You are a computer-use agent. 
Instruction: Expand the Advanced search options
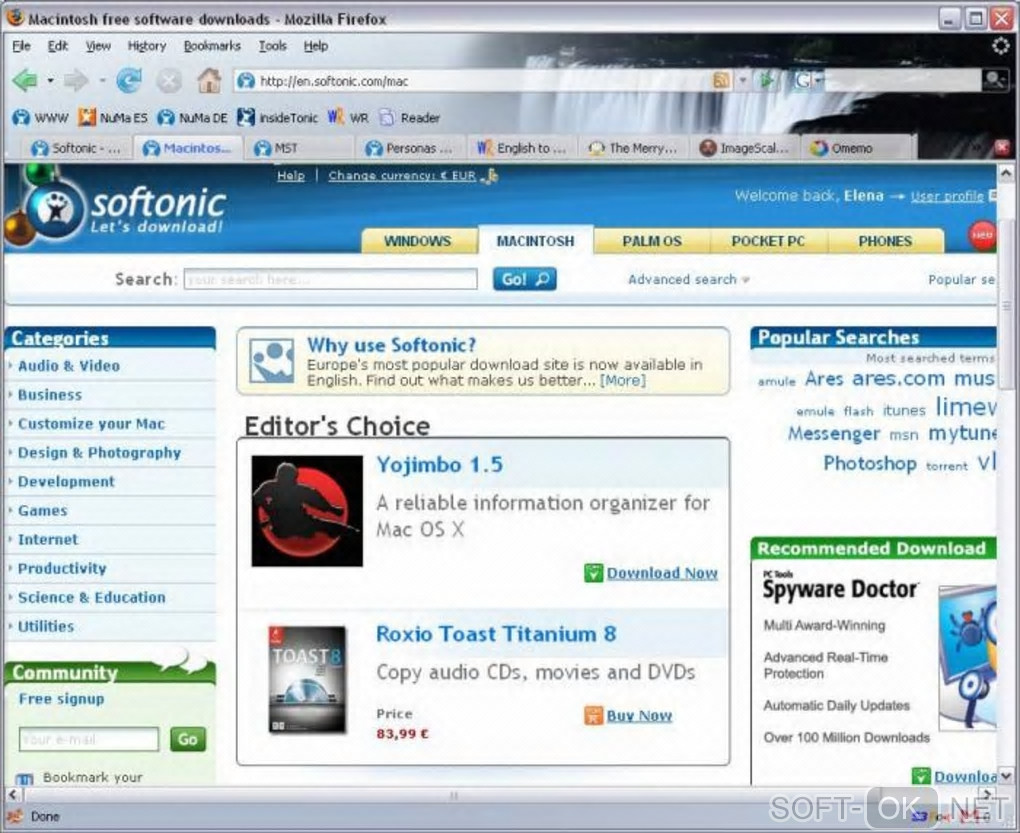tap(688, 280)
